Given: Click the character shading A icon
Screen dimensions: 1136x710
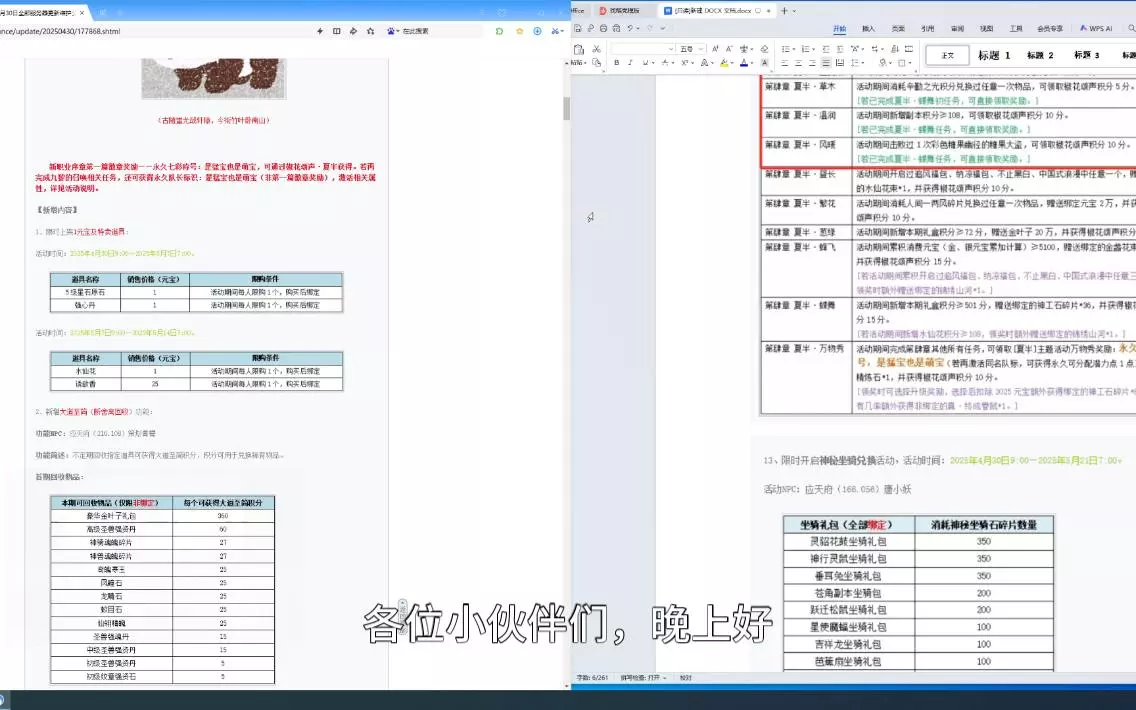Looking at the screenshot, I should (x=764, y=63).
